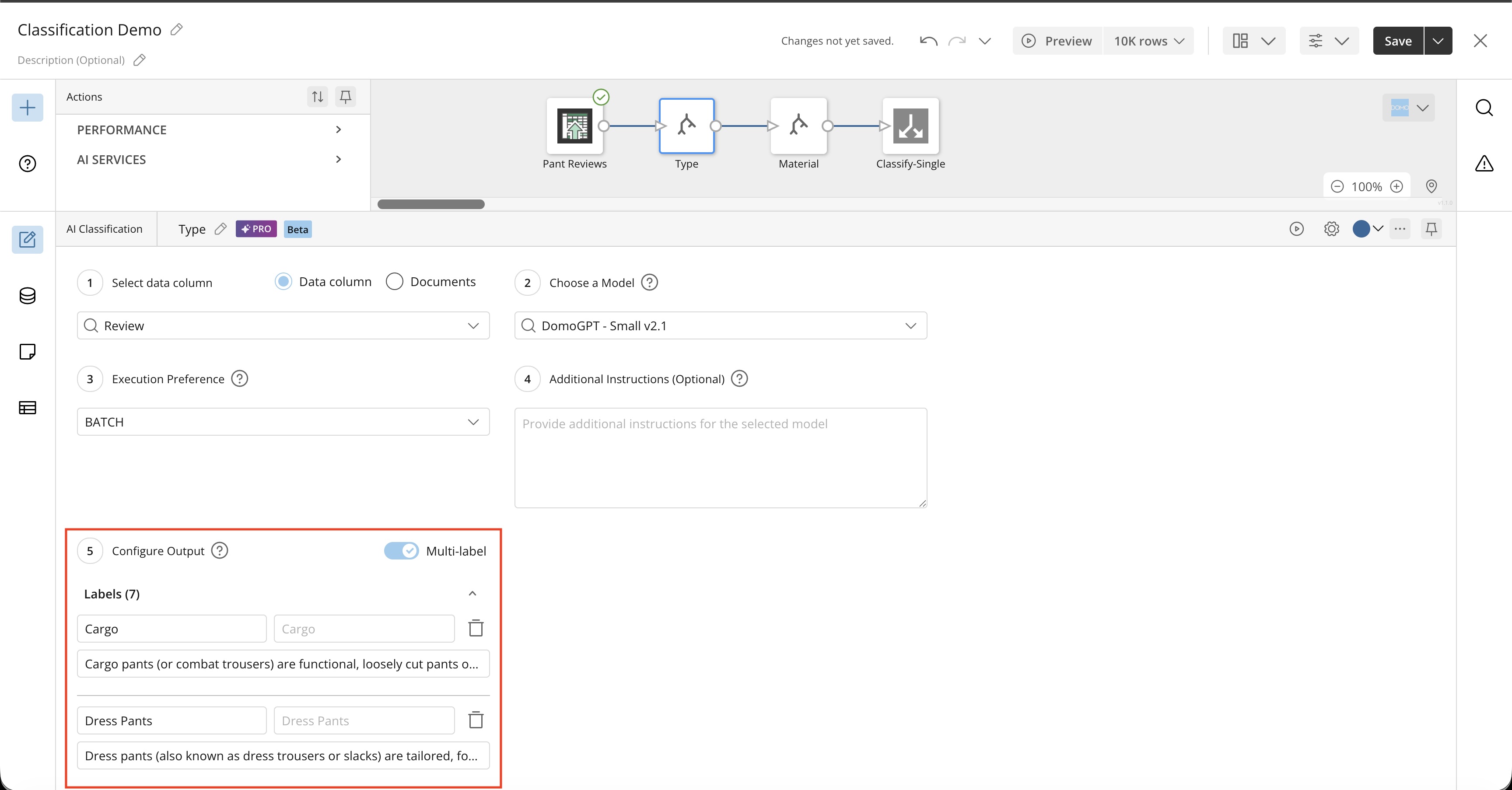Open Configure Output help icon
This screenshot has height=790, width=1512.
(220, 551)
